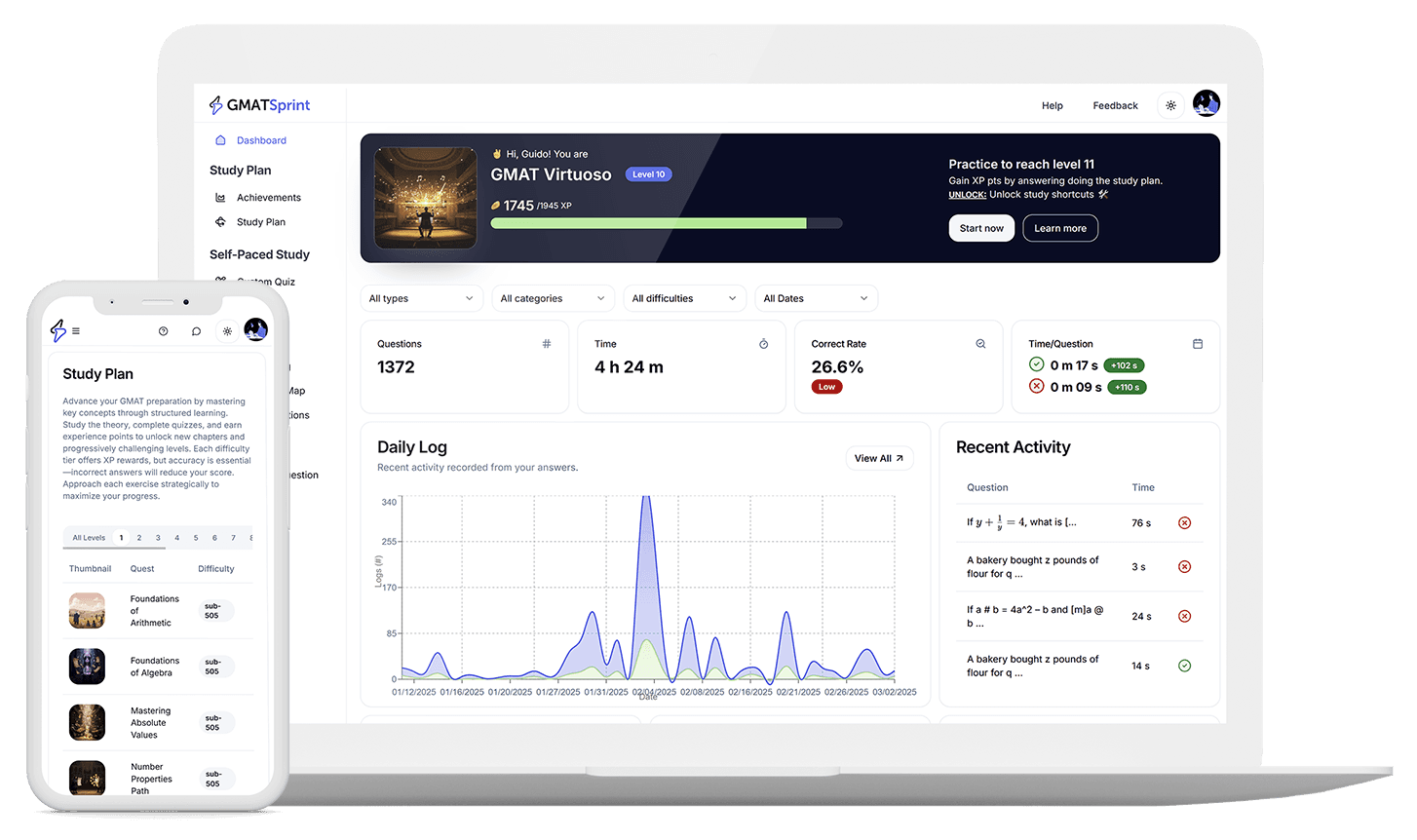Screen dimensions: 1417x840
Task: Click green check icon beside 0 m 17 s
Action: pos(1037,364)
